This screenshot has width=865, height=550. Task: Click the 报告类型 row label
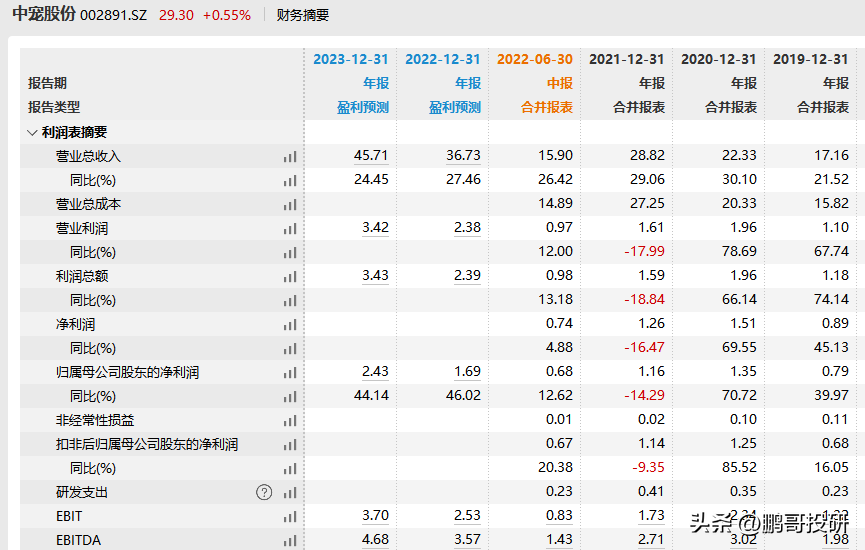(54, 107)
